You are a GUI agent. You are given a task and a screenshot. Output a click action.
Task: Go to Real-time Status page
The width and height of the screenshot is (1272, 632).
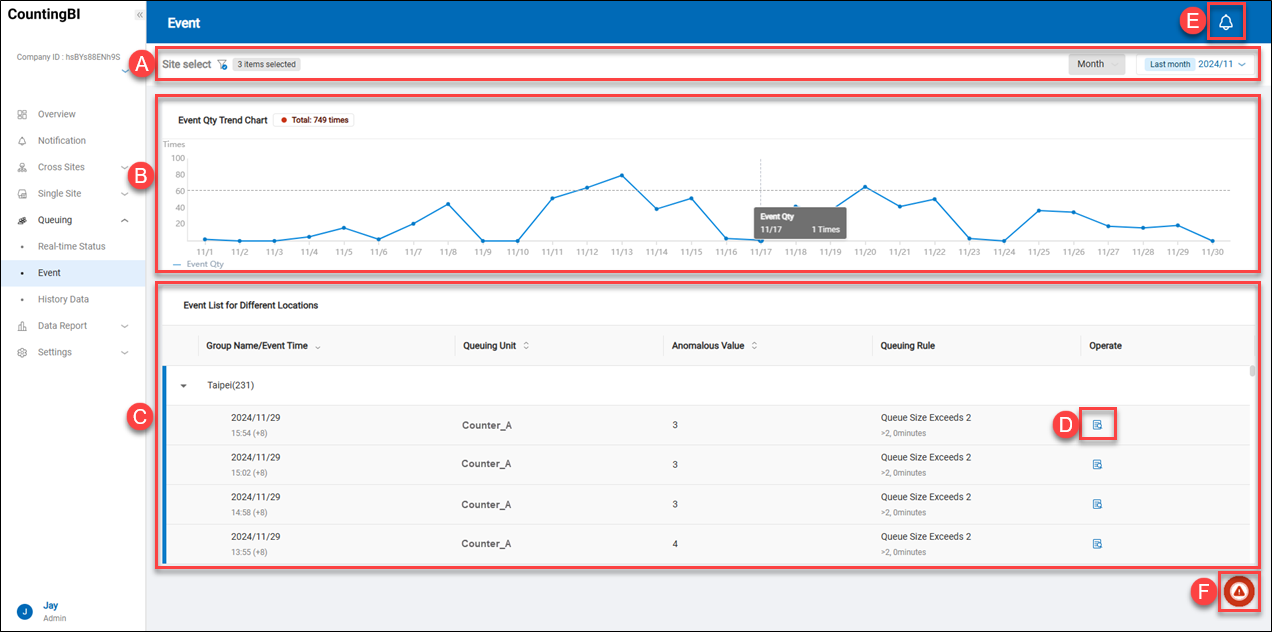coord(71,246)
